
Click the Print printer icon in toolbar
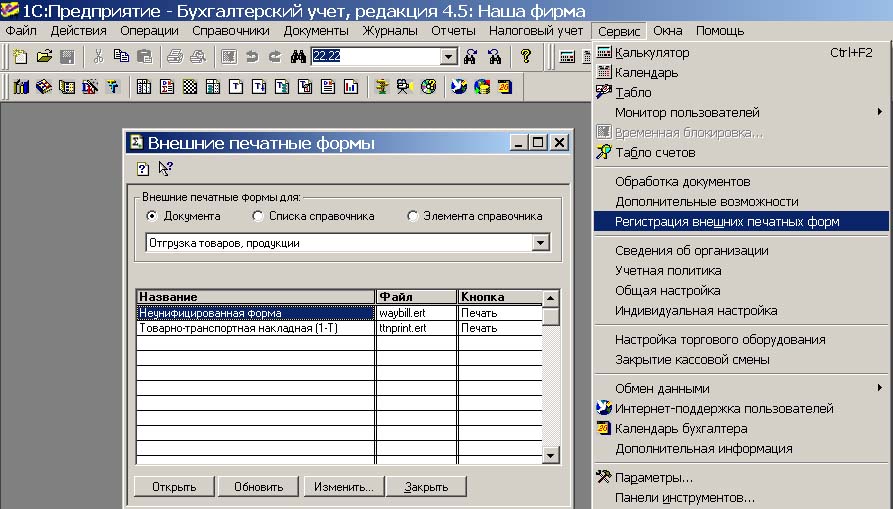(174, 57)
